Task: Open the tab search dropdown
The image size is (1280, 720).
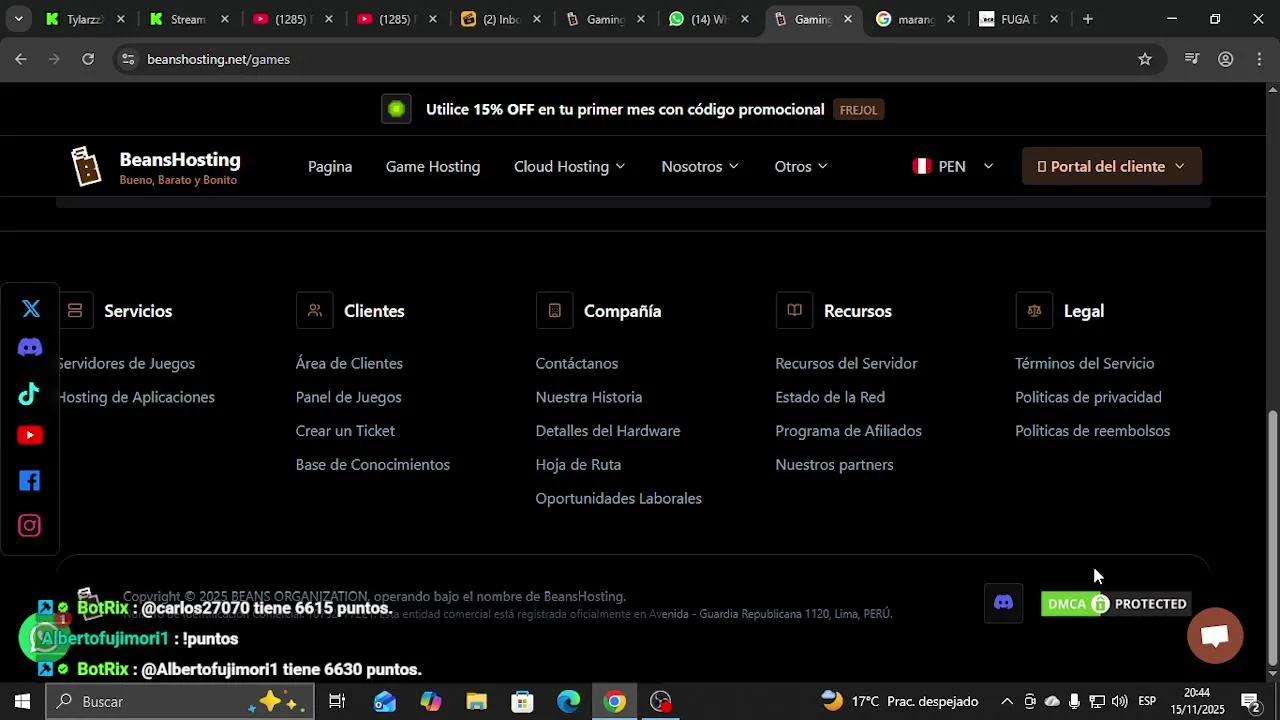Action: click(18, 19)
